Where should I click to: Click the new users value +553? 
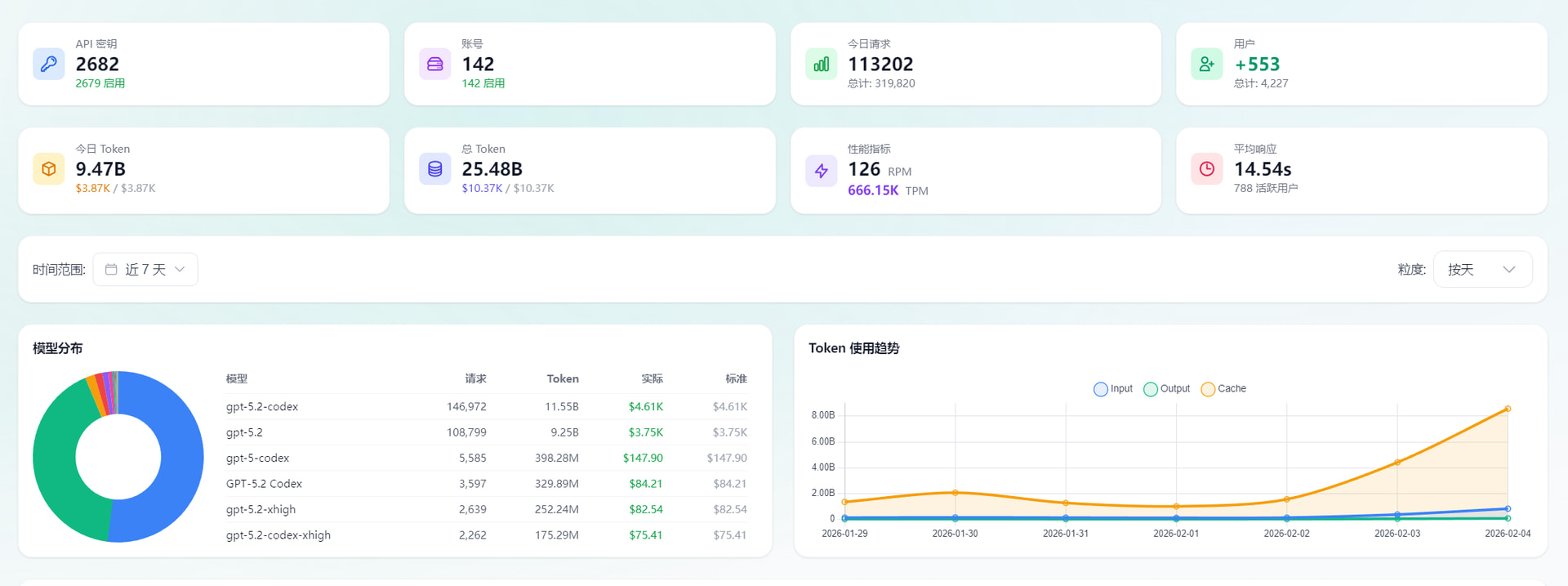(1257, 65)
